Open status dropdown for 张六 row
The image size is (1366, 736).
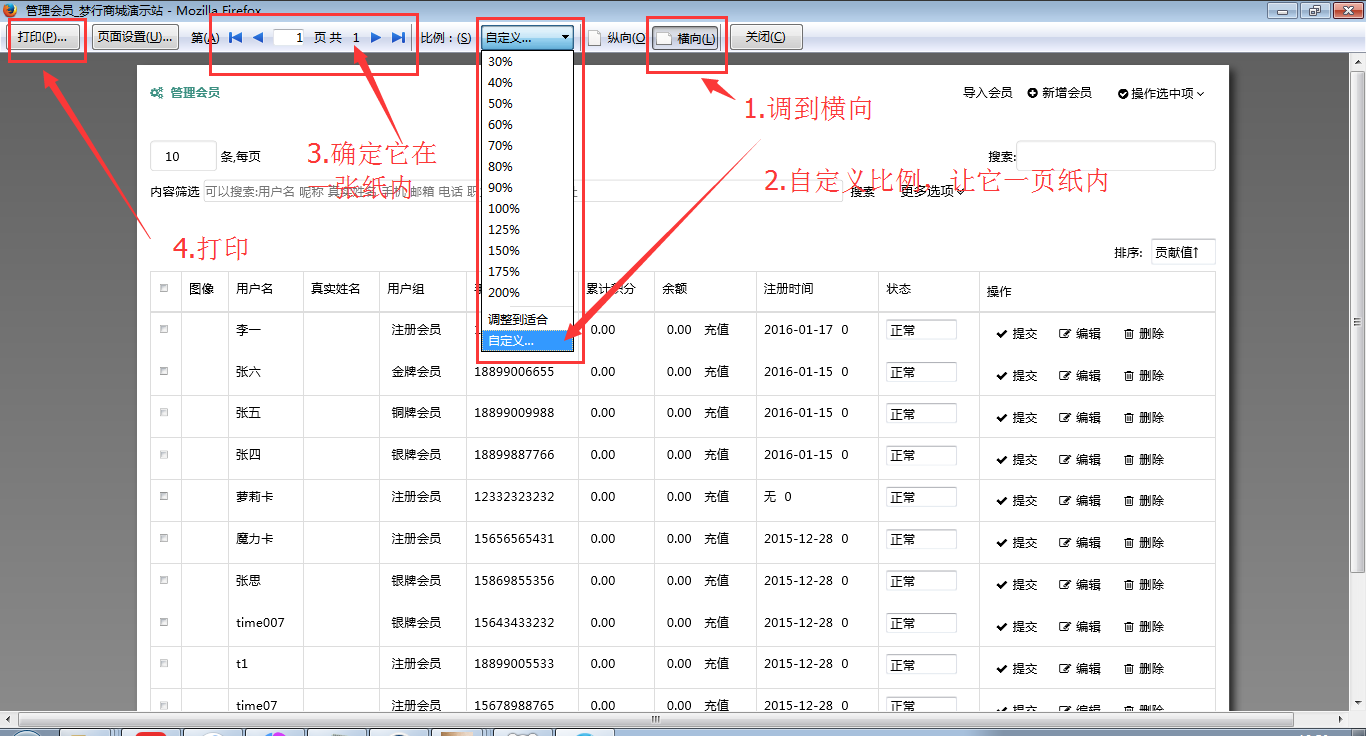pyautogui.click(x=921, y=372)
